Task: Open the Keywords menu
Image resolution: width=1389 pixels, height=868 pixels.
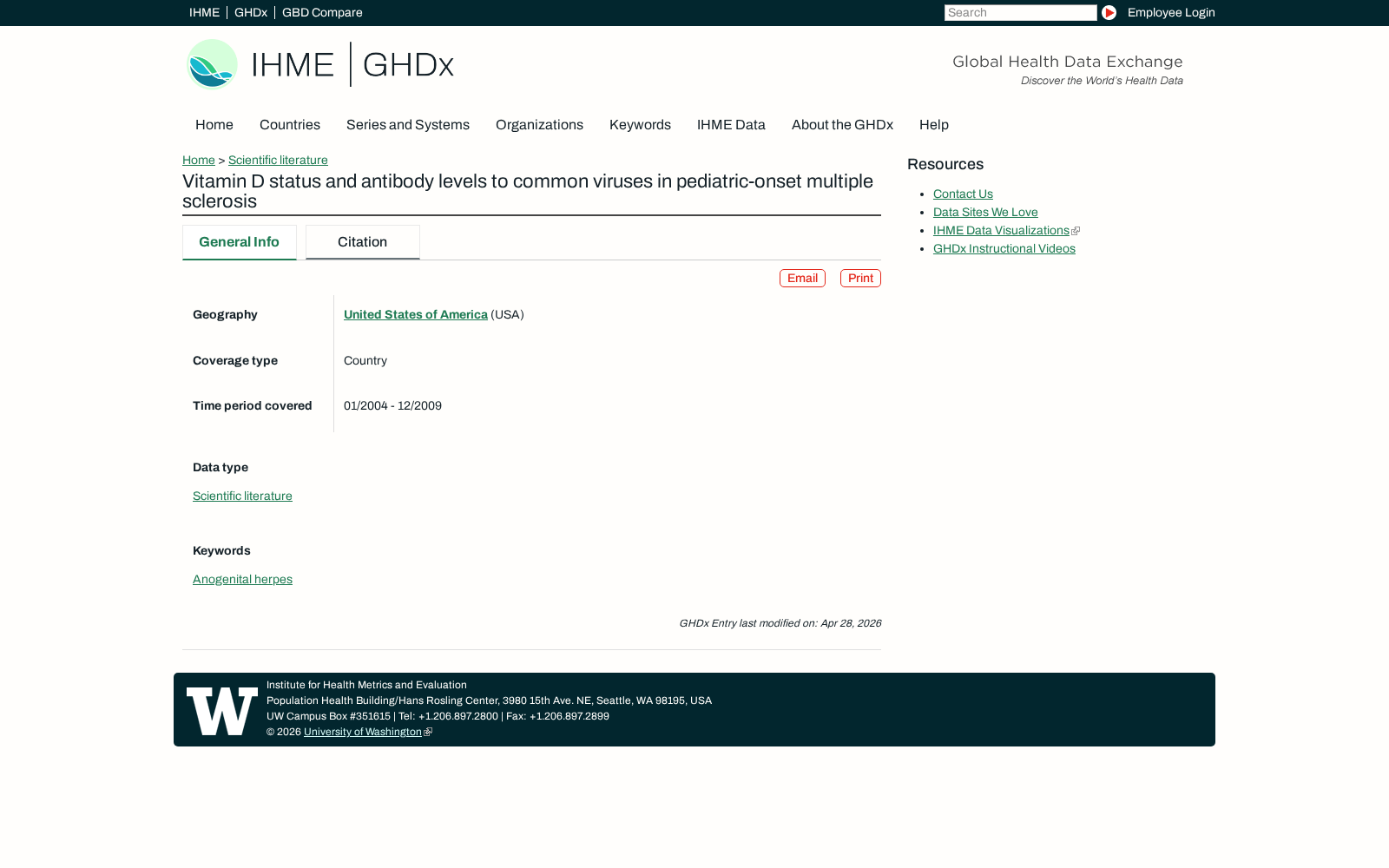Action: pyautogui.click(x=640, y=125)
